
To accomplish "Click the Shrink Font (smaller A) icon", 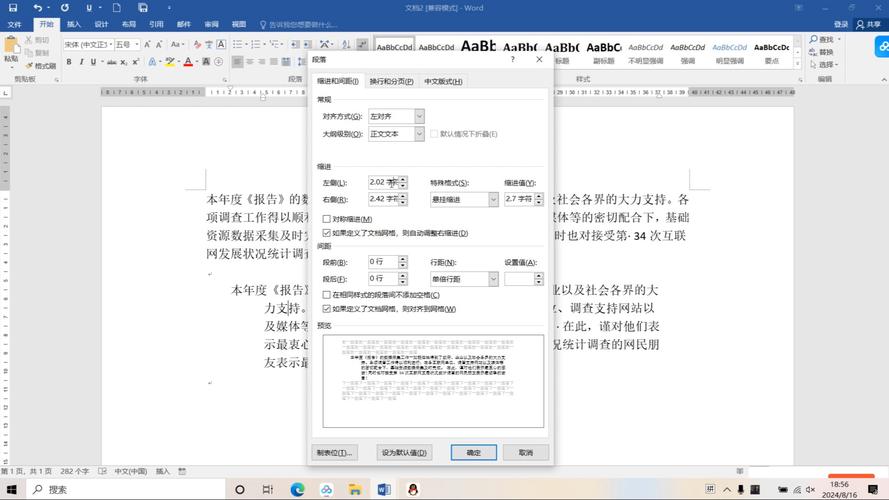I will point(159,44).
